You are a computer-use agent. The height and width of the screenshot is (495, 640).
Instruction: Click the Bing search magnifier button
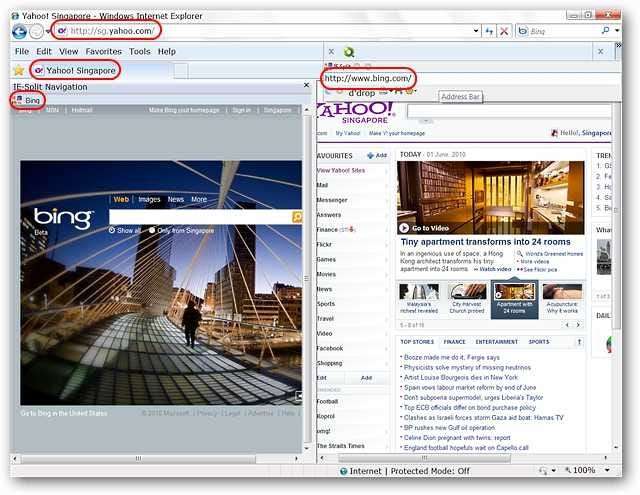(297, 216)
